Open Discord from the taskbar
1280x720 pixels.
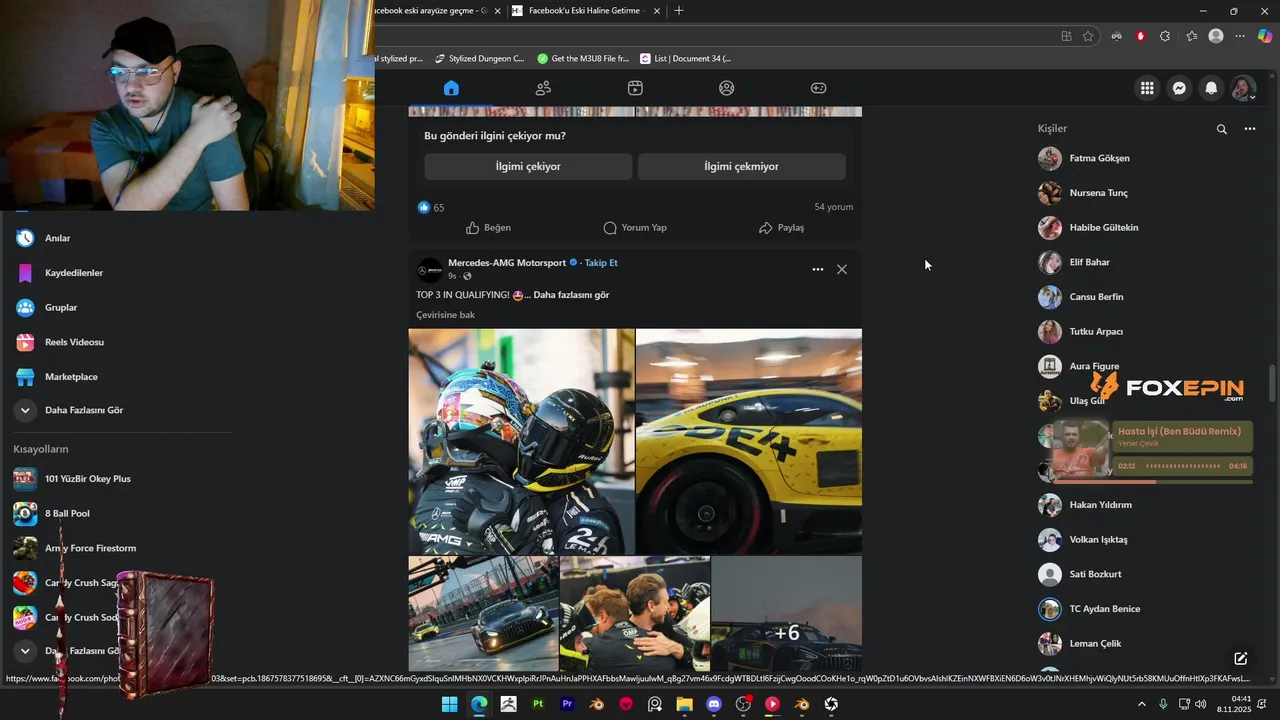[714, 704]
